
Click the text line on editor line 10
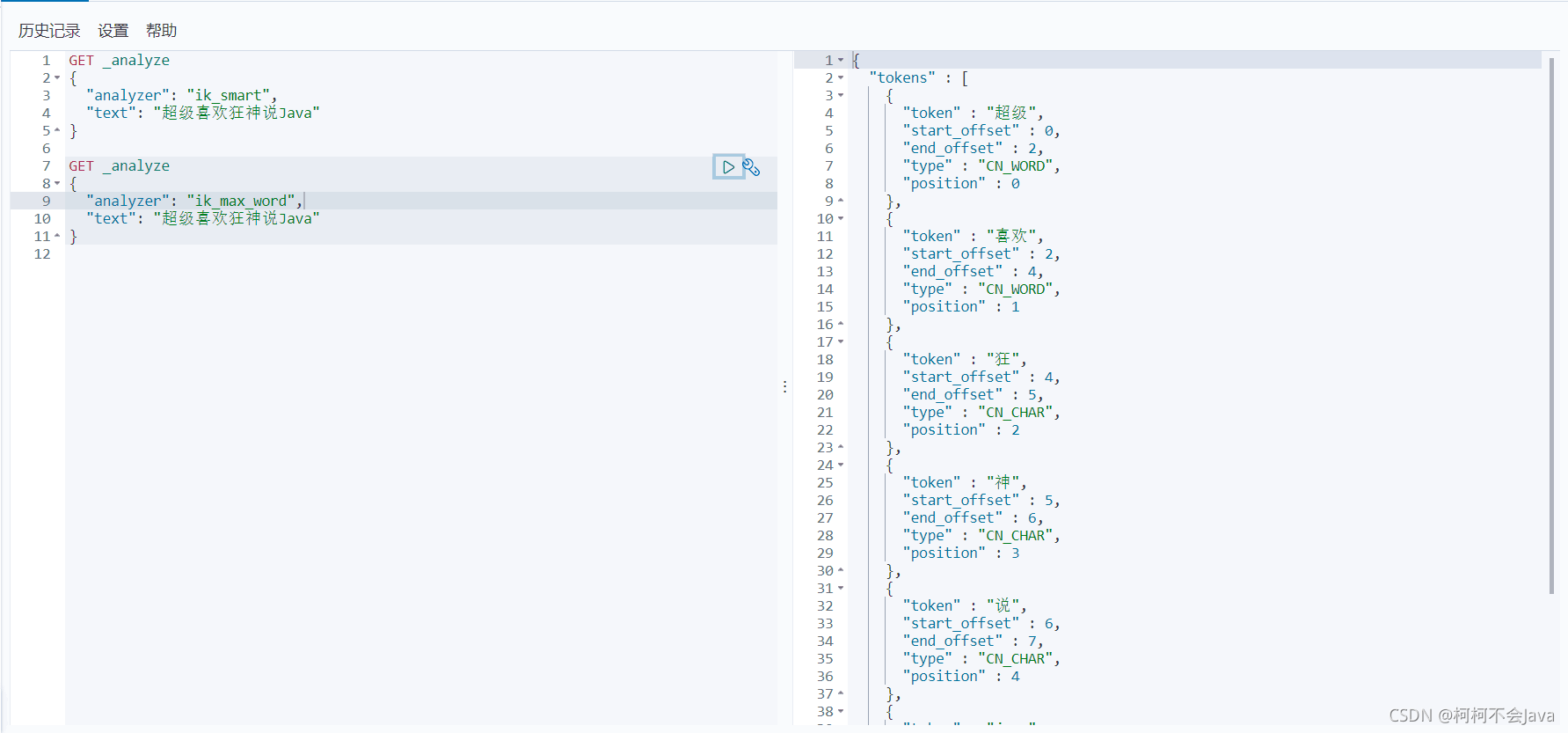point(203,219)
